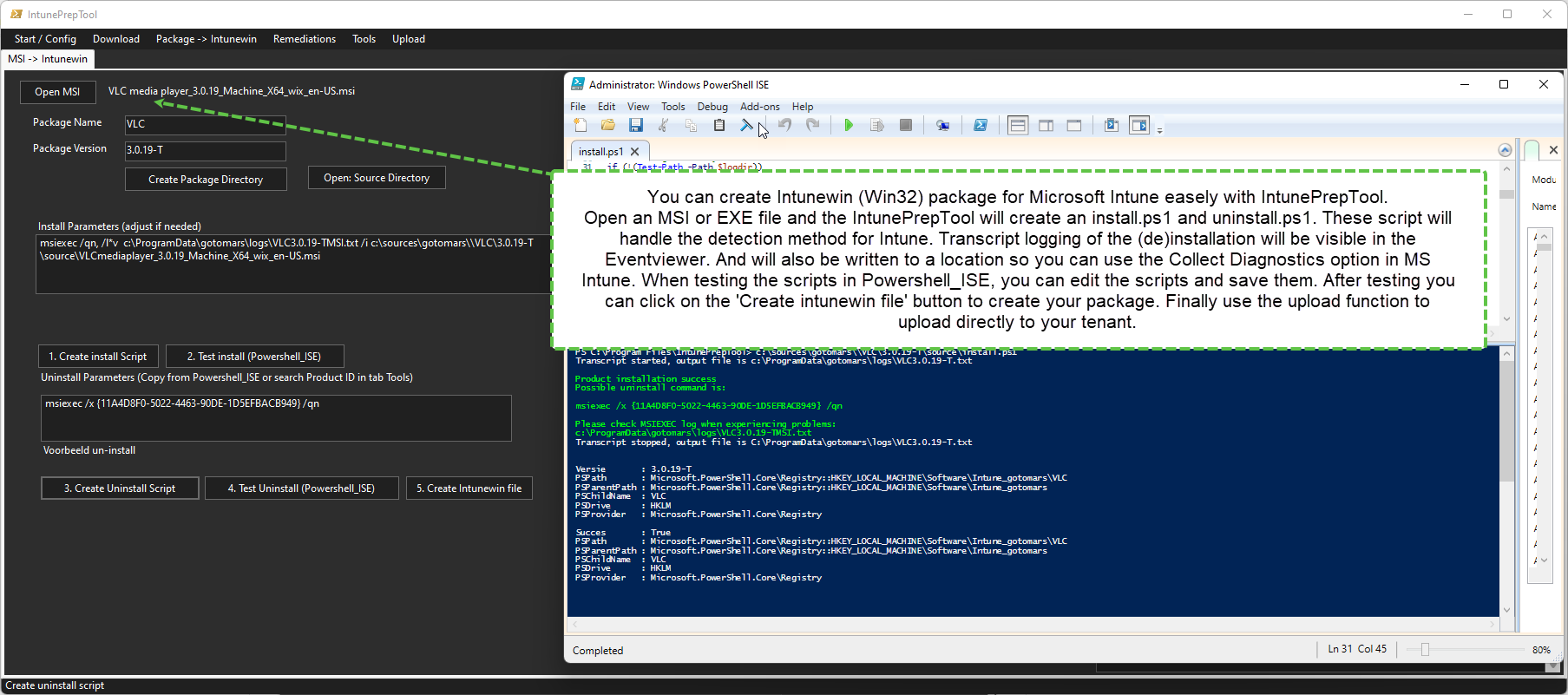Click Undo arrow in ISE toolbar

[784, 126]
